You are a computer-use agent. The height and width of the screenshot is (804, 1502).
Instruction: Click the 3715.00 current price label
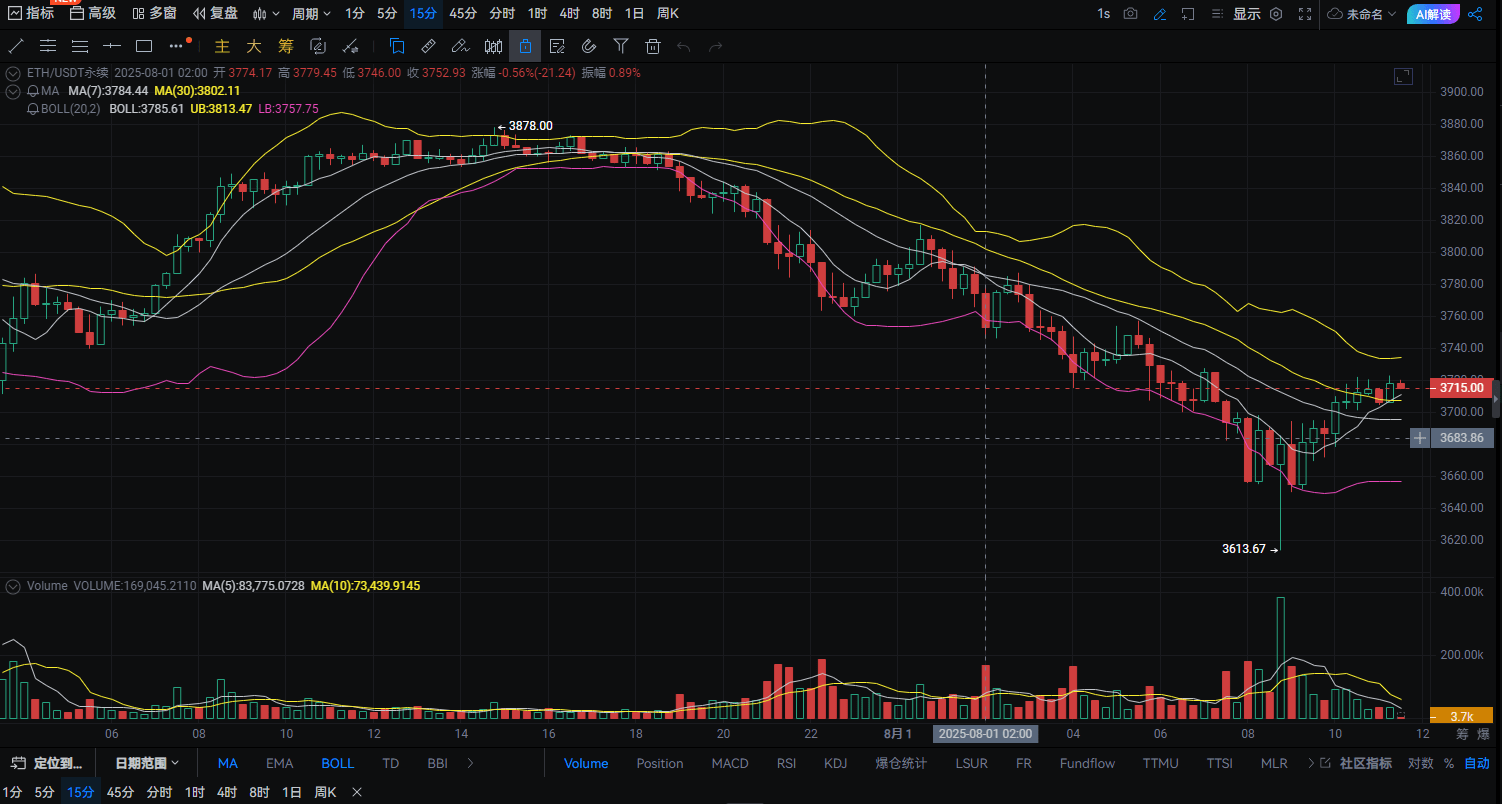tap(1462, 387)
